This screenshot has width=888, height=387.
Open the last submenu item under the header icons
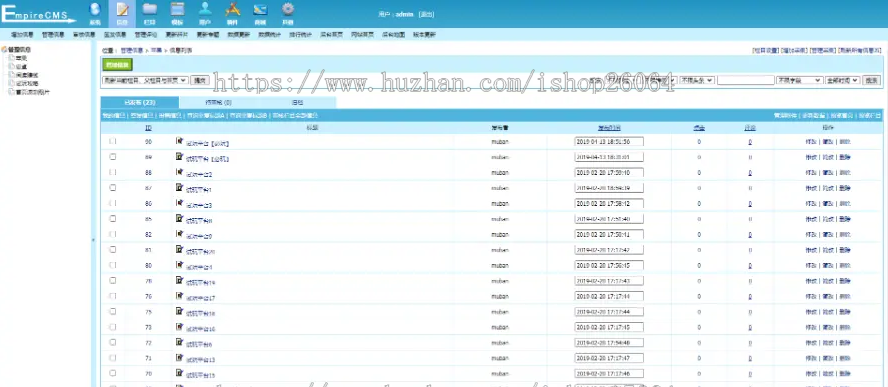[x=424, y=35]
